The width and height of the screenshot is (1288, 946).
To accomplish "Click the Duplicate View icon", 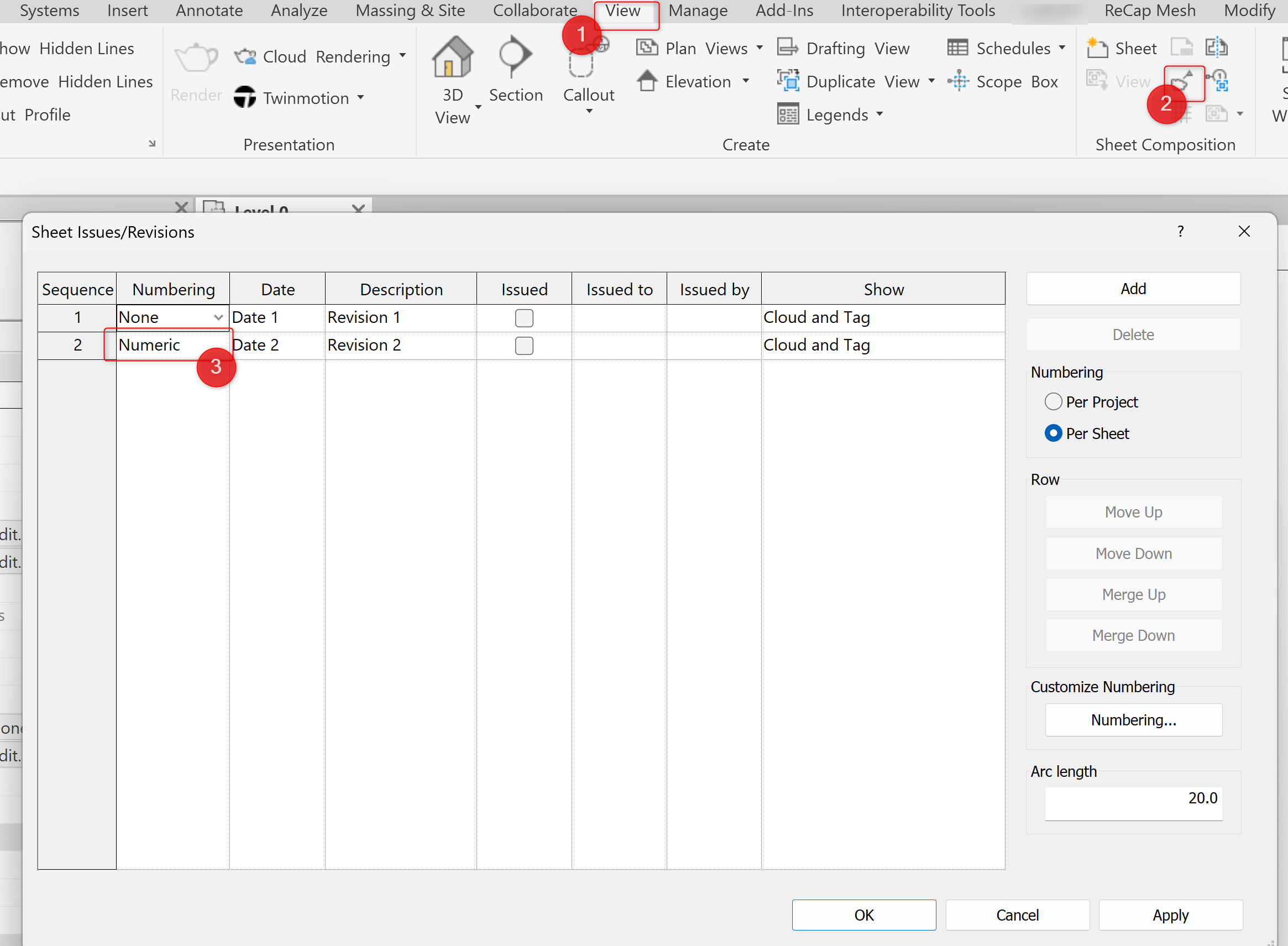I will point(788,81).
